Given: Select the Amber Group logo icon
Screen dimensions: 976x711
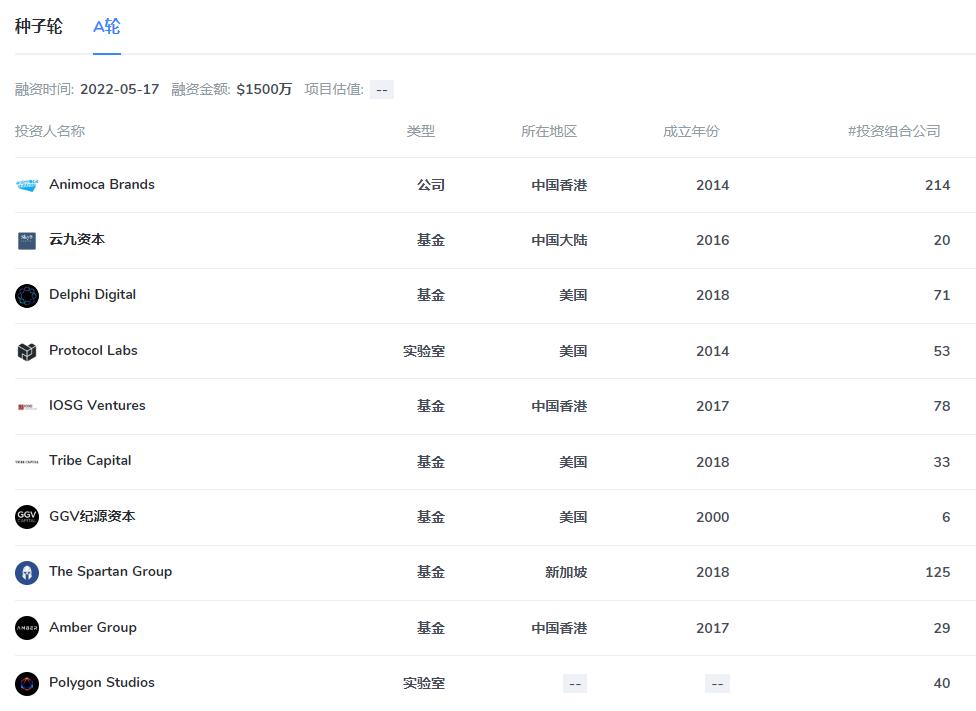Looking at the screenshot, I should pos(27,628).
